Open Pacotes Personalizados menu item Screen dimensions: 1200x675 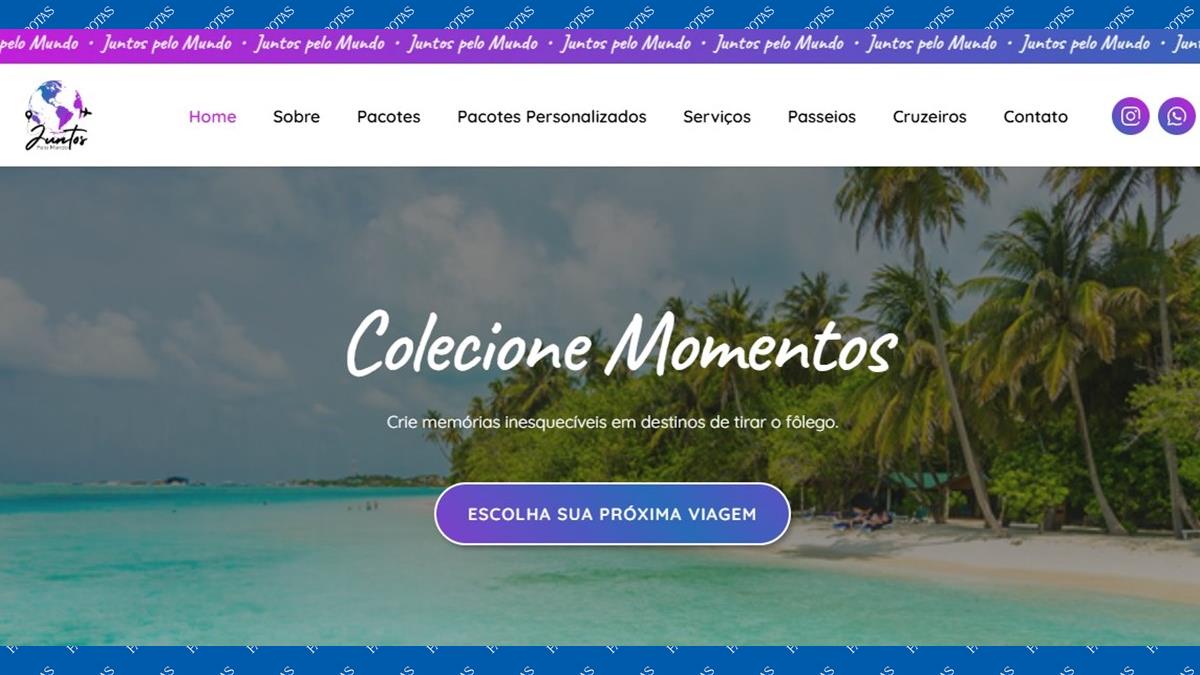pos(552,117)
